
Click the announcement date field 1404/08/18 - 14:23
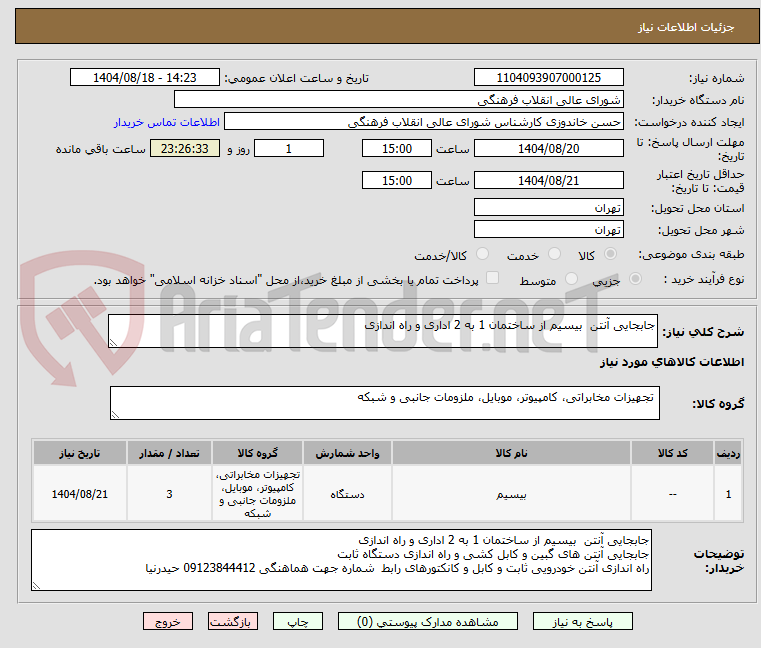pyautogui.click(x=145, y=78)
